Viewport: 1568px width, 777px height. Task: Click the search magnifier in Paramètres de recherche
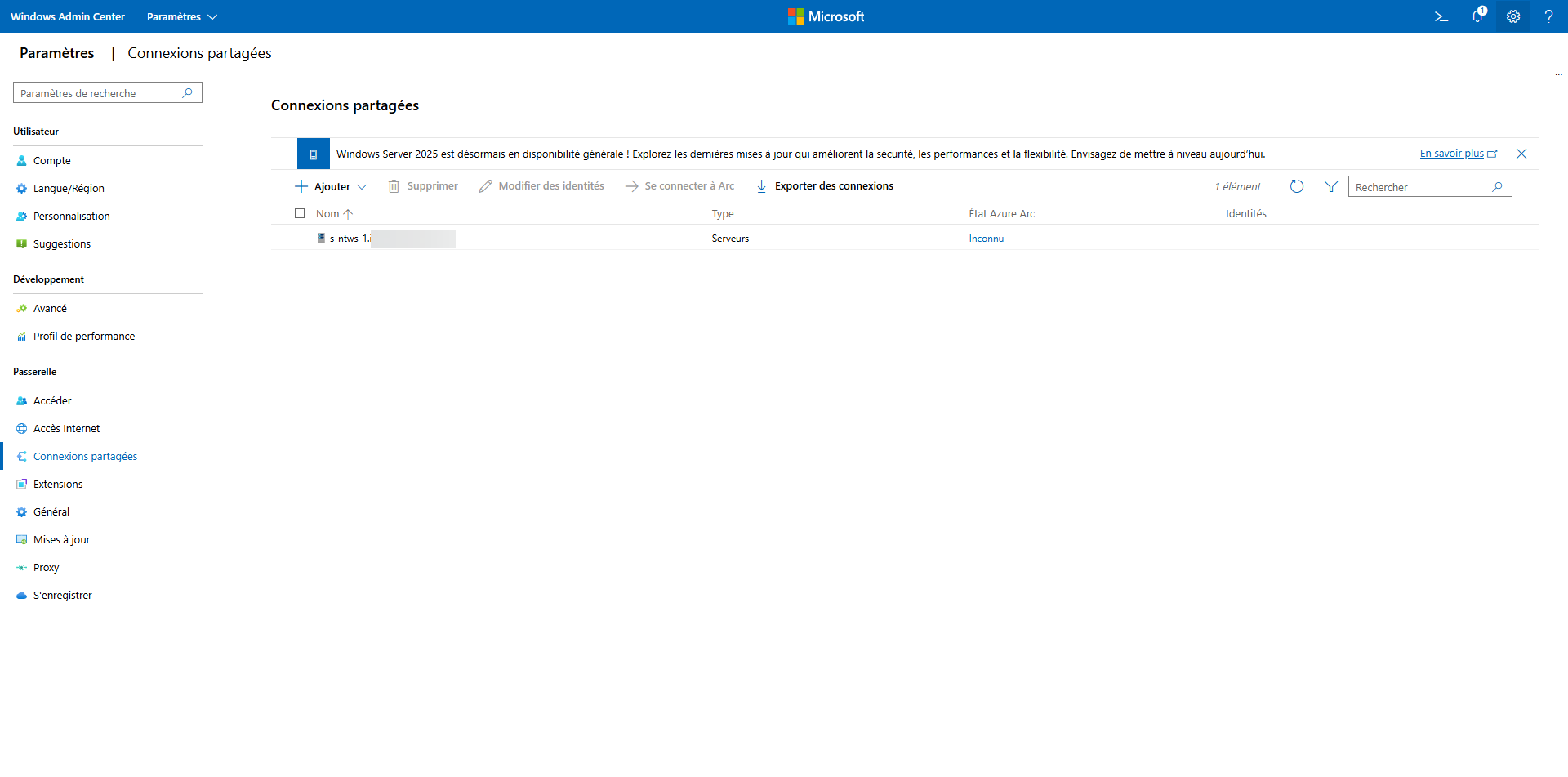tap(187, 93)
